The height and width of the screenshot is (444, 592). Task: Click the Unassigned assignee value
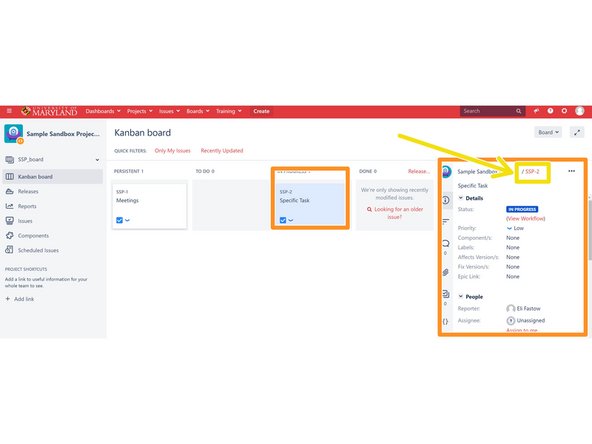[526, 321]
